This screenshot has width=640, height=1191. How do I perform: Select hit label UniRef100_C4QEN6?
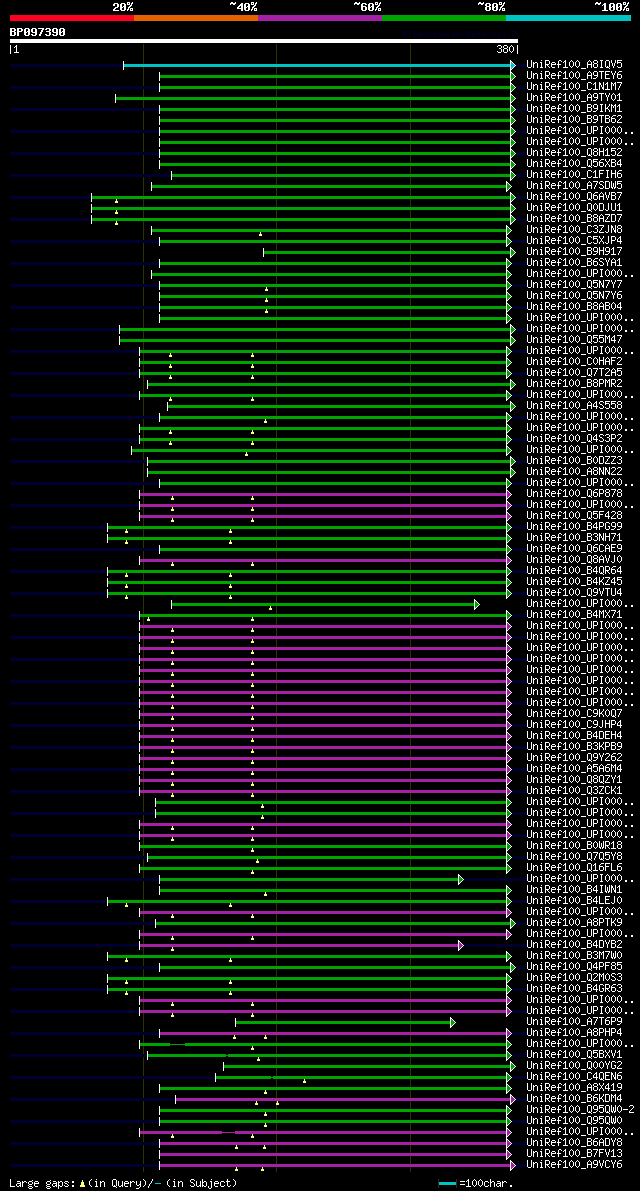[x=574, y=1078]
